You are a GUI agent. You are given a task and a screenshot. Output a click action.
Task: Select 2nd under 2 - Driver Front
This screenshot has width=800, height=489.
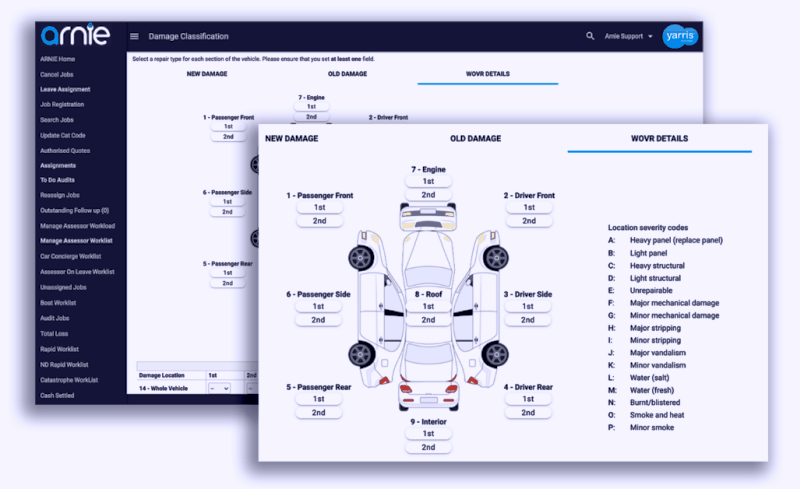(x=529, y=221)
